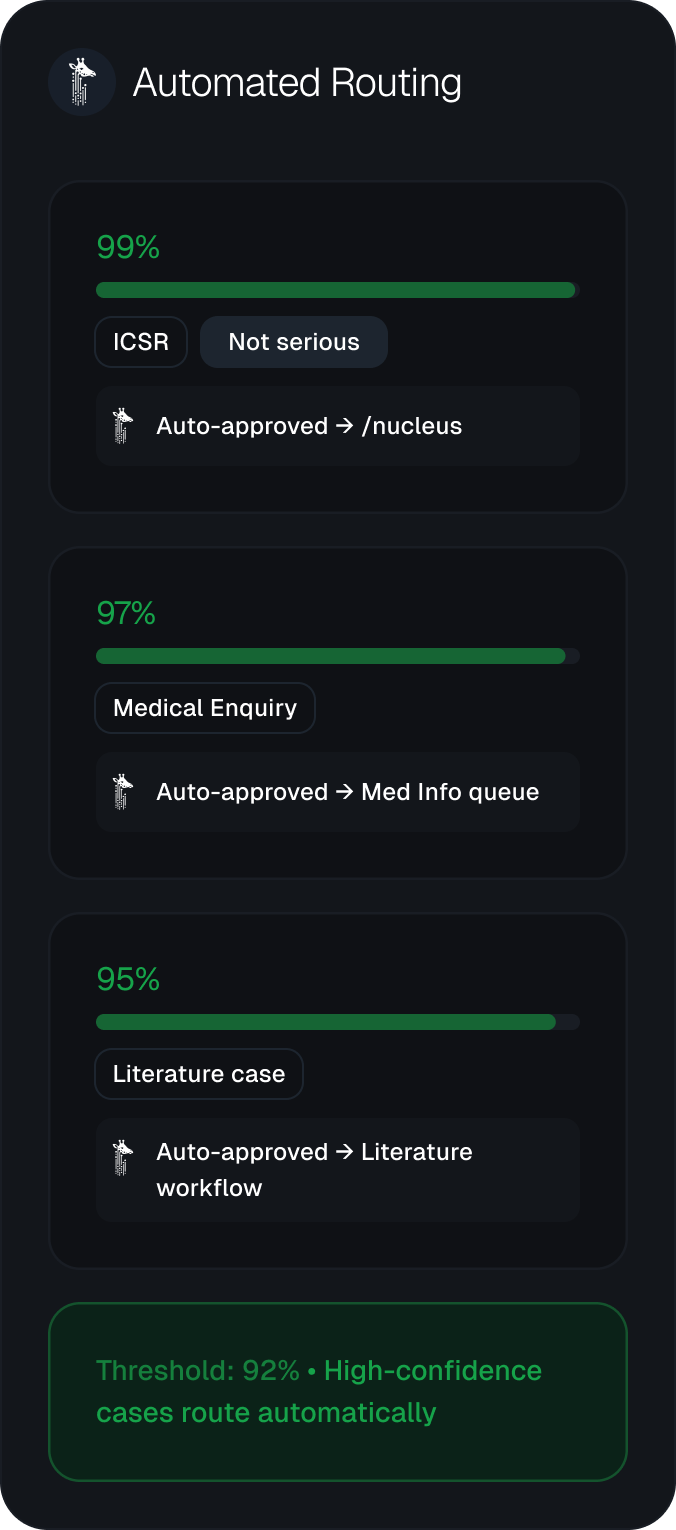Select the Not serious tag
Image resolution: width=676 pixels, height=1530 pixels.
pyautogui.click(x=294, y=342)
